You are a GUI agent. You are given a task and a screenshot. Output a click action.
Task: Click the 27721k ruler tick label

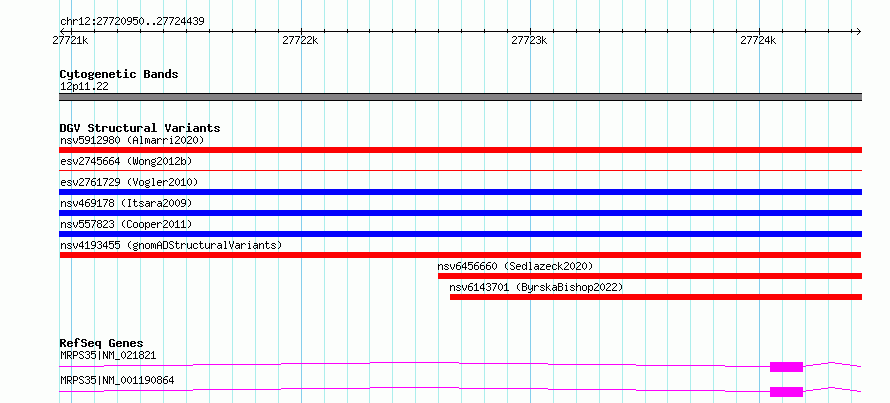(x=70, y=40)
